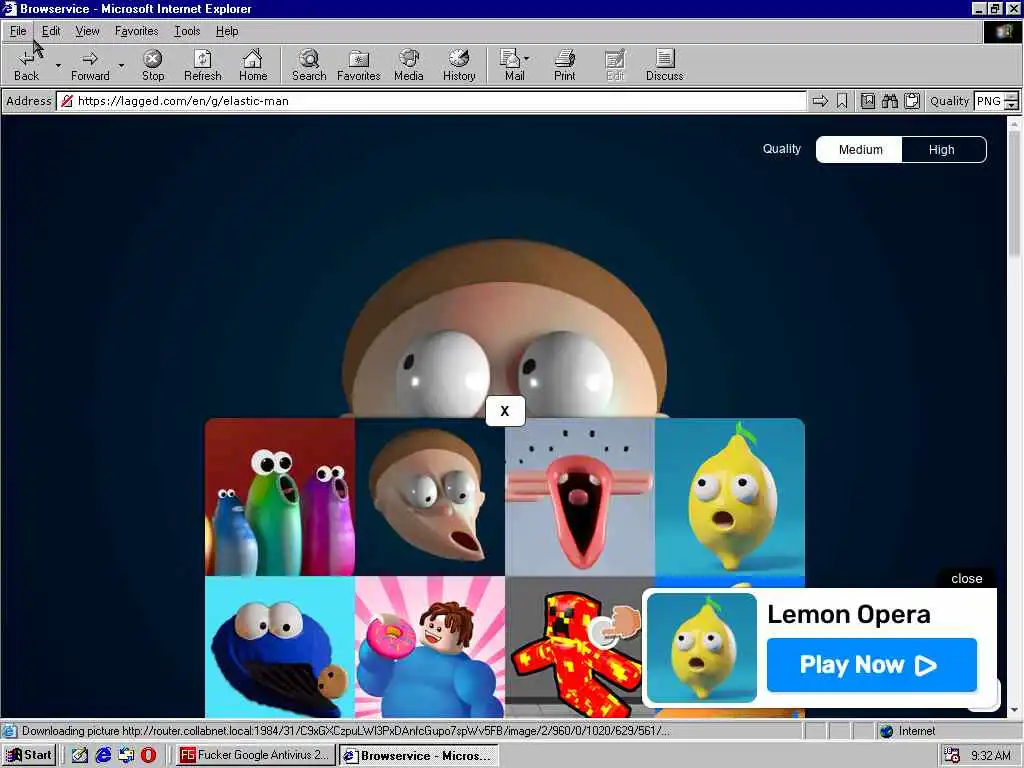The image size is (1024, 768).
Task: Click the 9:32 AM clock
Action: 990,756
